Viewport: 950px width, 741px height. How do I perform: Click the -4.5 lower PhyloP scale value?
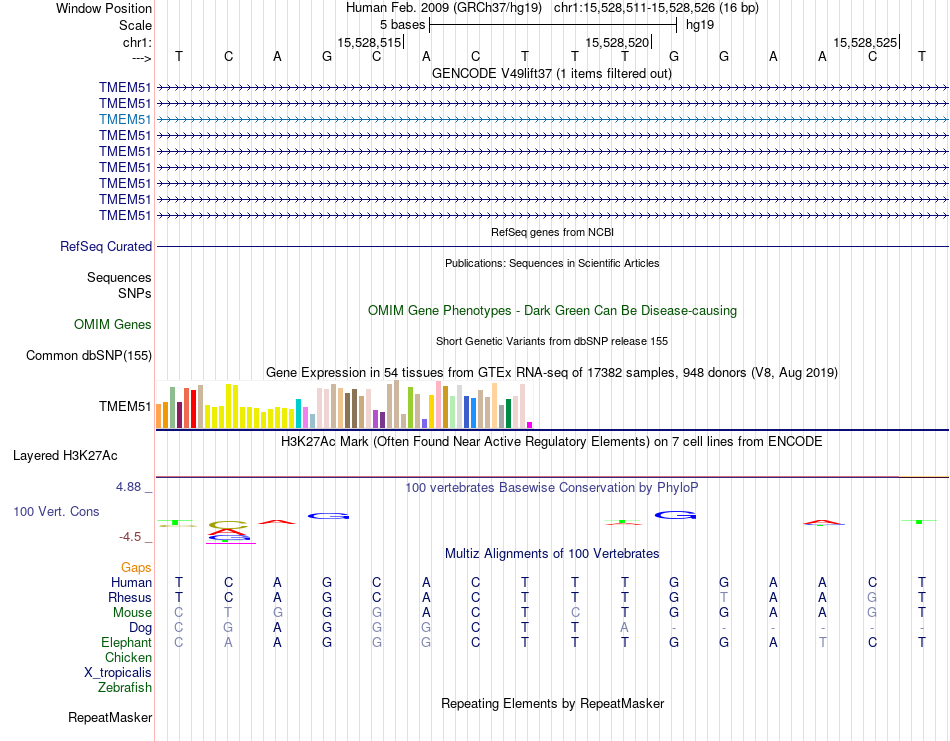point(130,537)
